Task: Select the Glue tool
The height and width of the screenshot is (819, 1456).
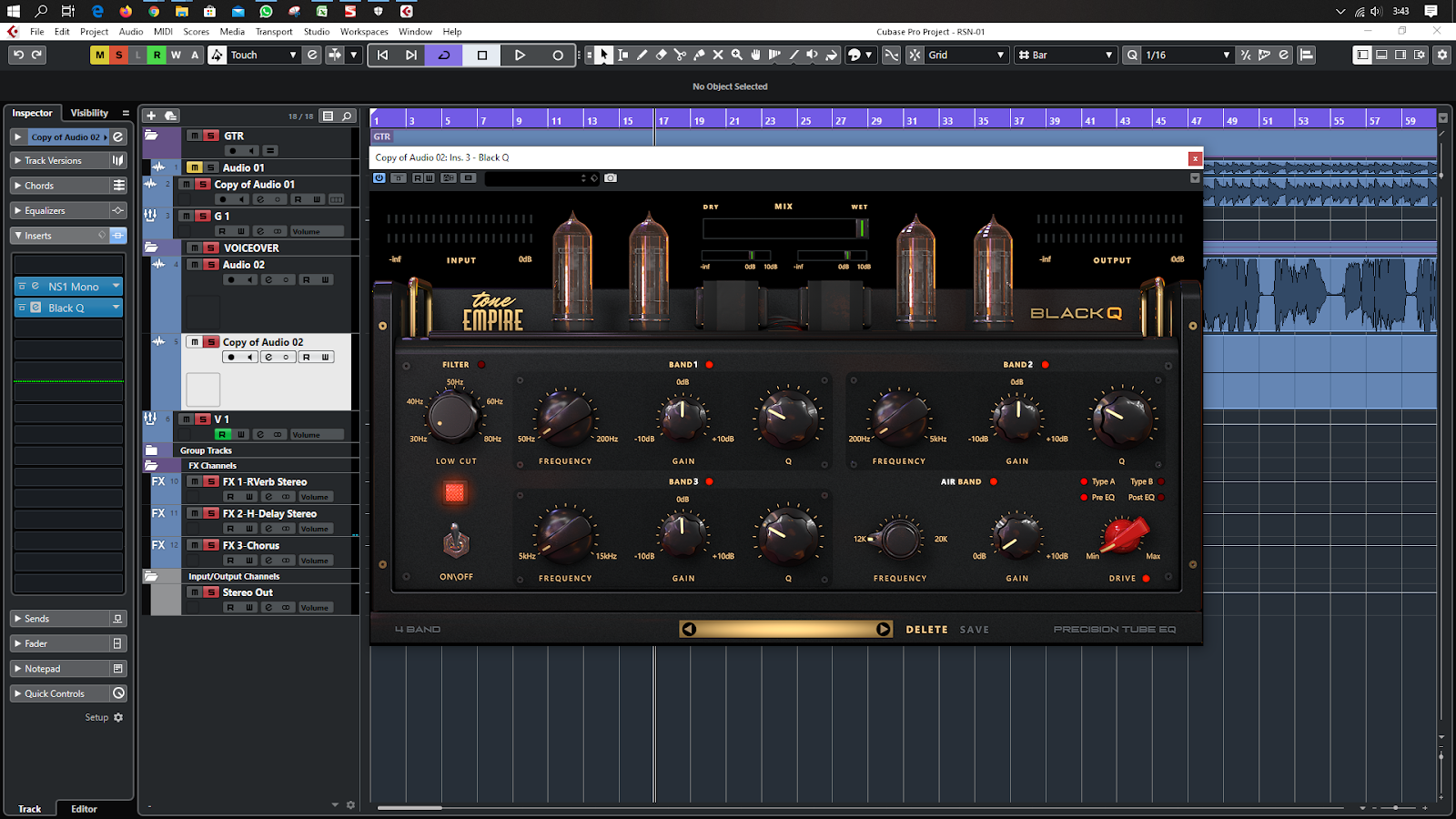Action: 699,55
